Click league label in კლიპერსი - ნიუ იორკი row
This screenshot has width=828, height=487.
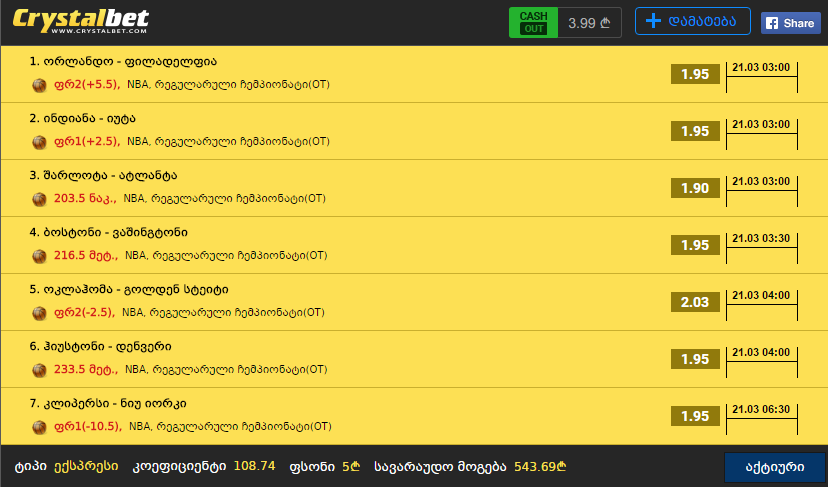230,427
